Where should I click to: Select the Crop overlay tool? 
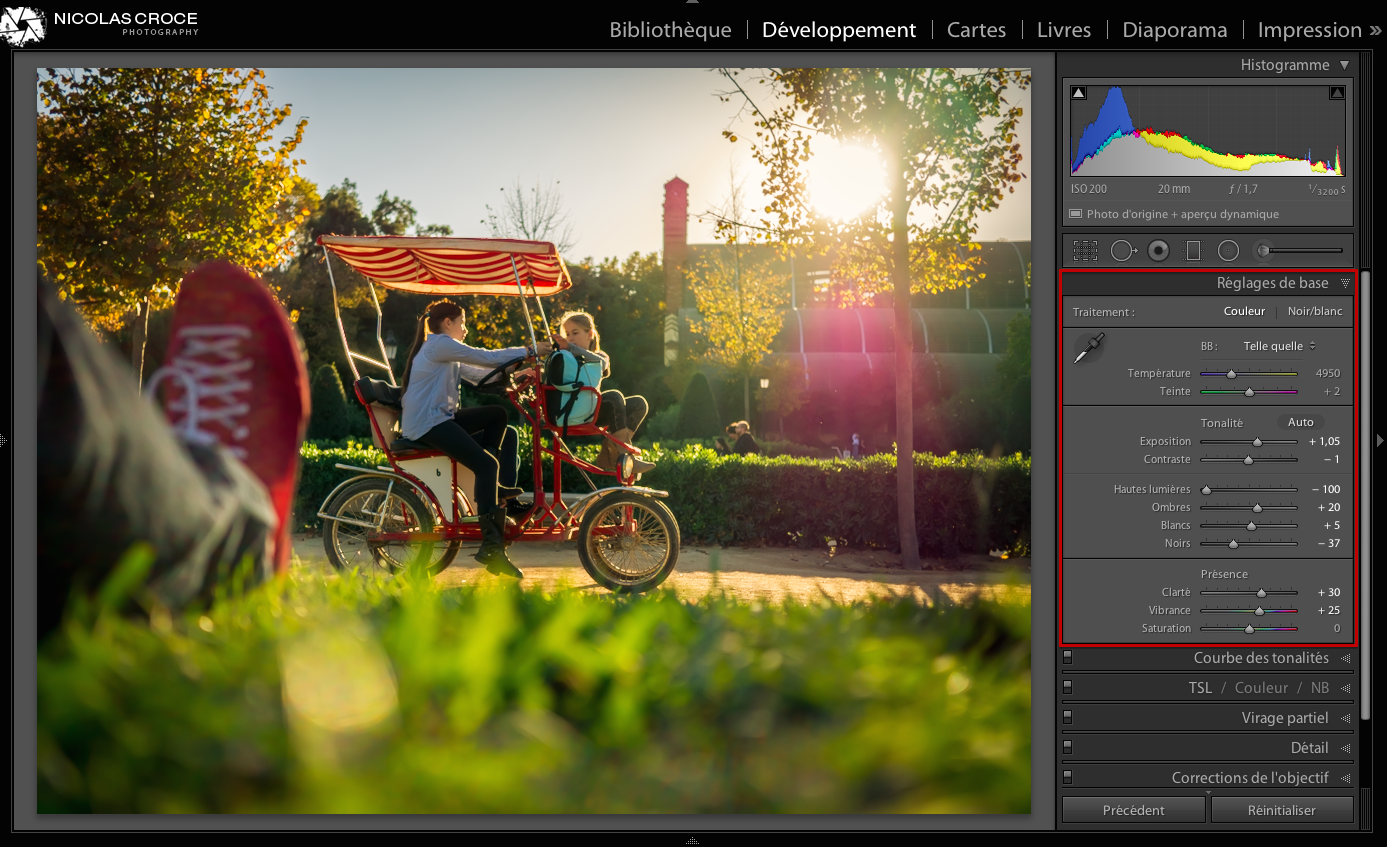click(x=1085, y=250)
